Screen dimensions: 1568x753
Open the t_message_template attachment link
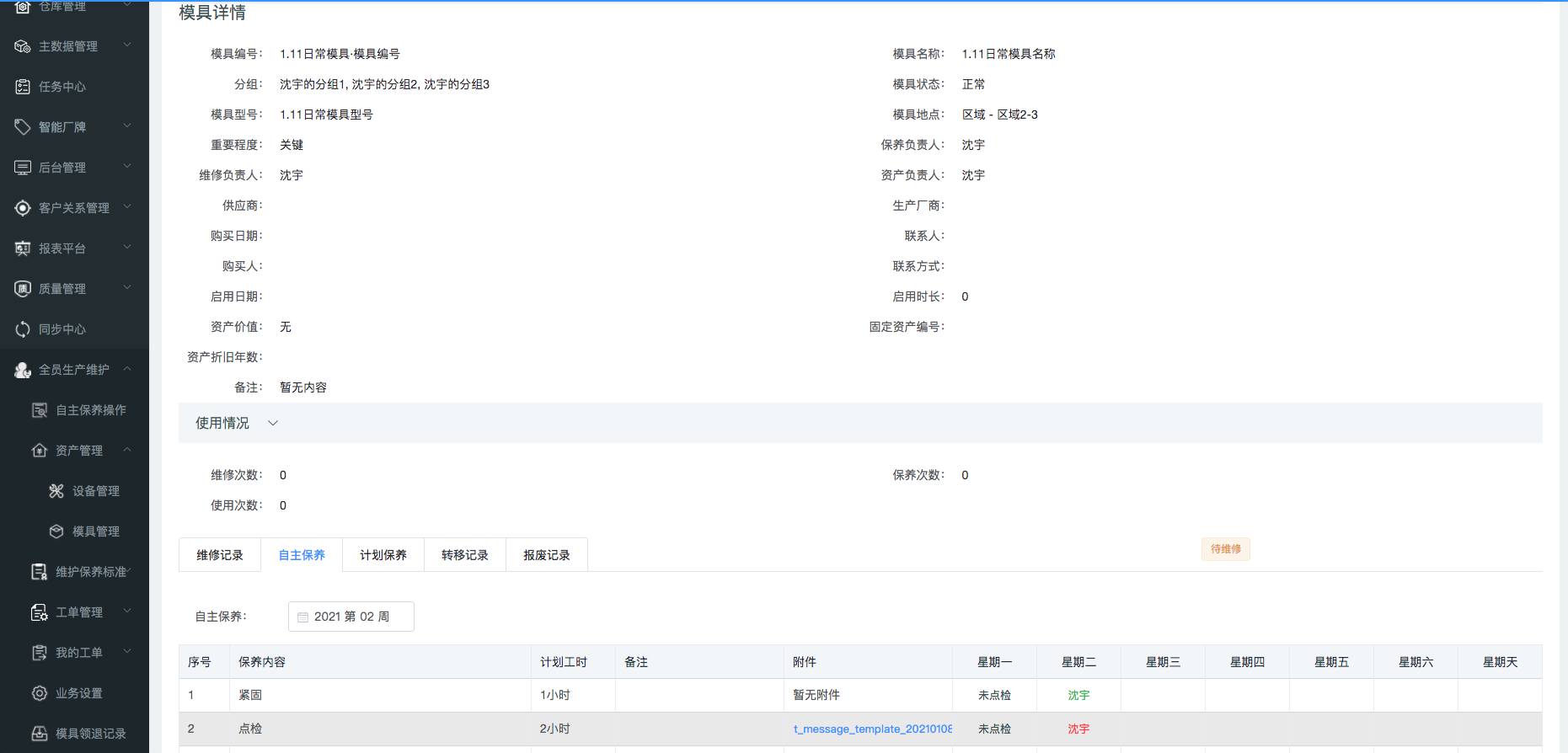[x=872, y=729]
